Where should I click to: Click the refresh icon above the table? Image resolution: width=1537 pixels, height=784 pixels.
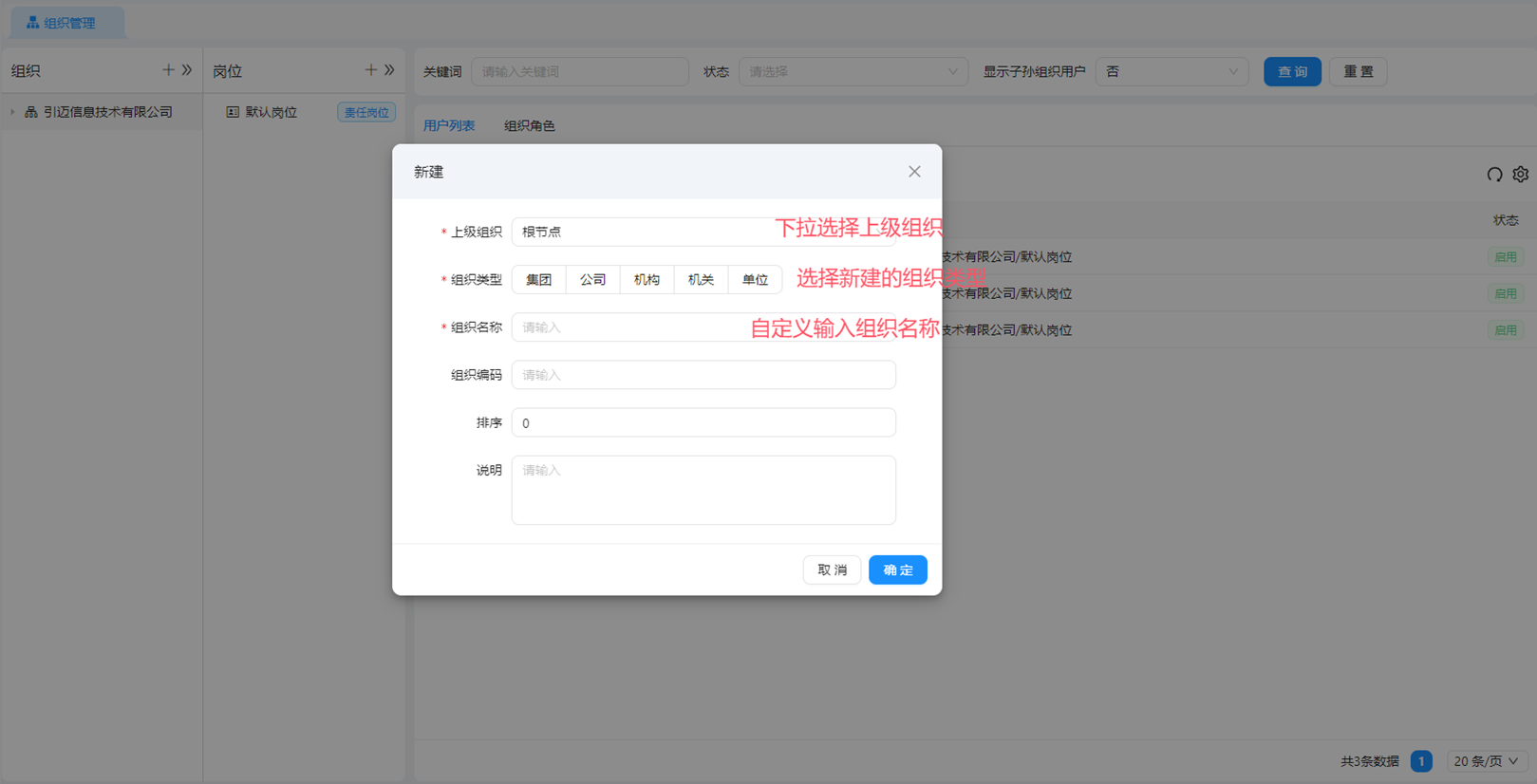1494,175
